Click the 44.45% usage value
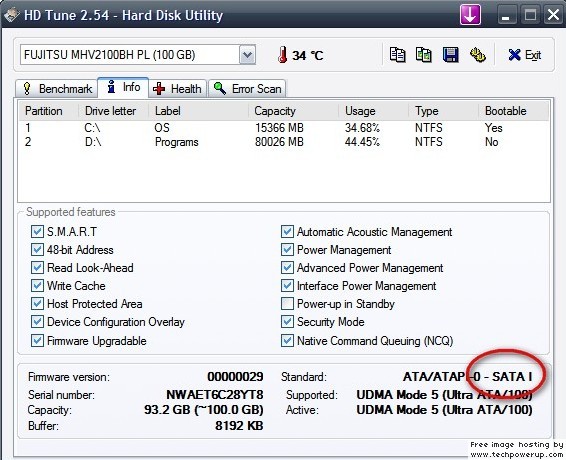 tap(362, 142)
